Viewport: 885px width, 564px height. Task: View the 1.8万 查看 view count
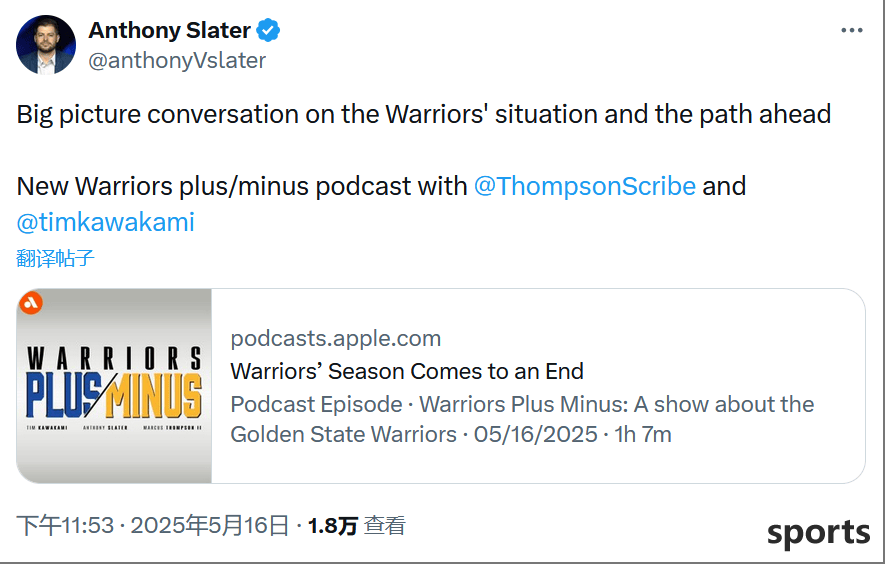click(x=357, y=526)
